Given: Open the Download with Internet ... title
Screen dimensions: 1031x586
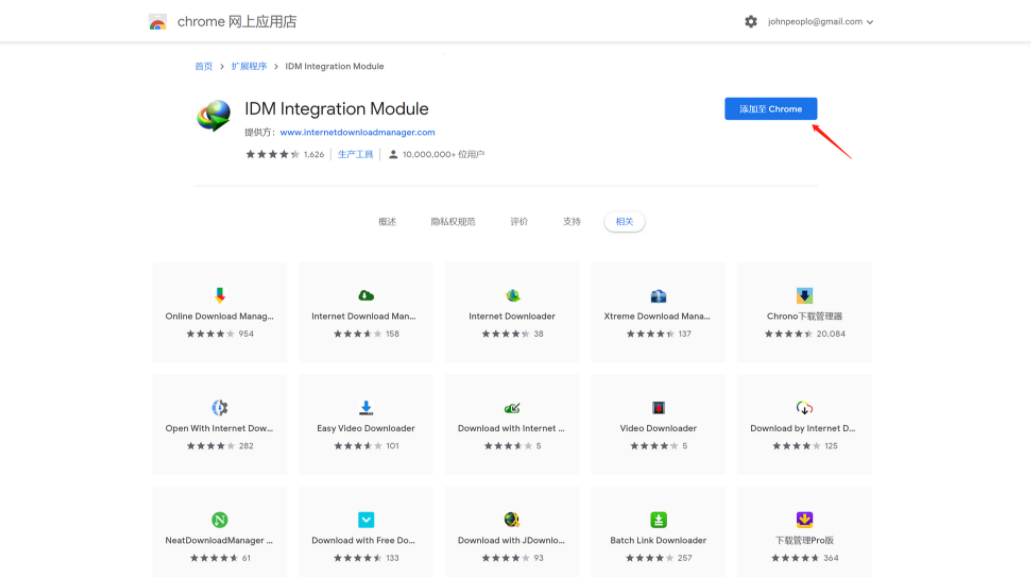Looking at the screenshot, I should (x=512, y=428).
